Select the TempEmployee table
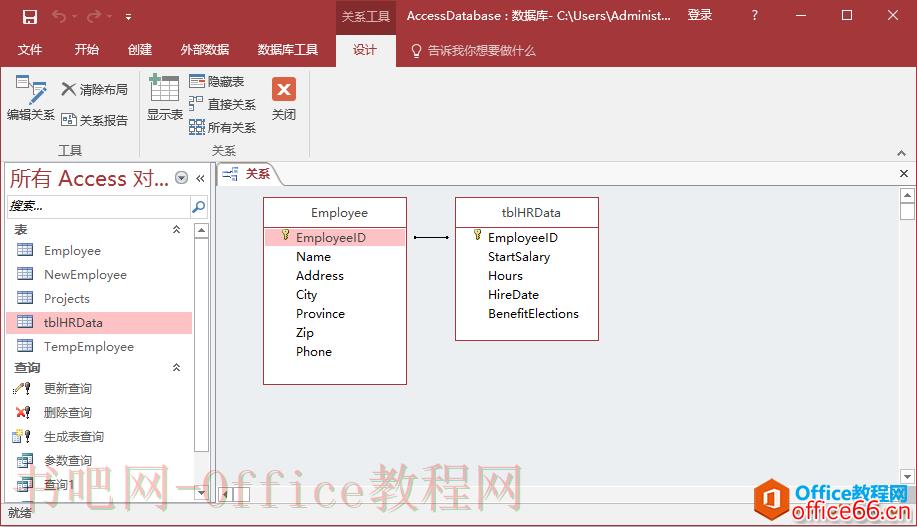917x527 pixels. (x=99, y=346)
